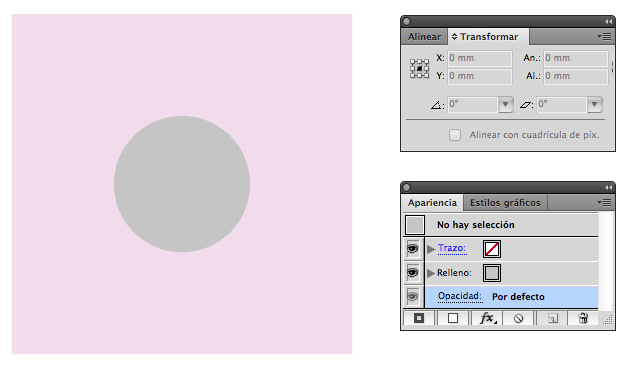Close the Transformar panel window
Image resolution: width=630 pixels, height=366 pixels.
407,21
